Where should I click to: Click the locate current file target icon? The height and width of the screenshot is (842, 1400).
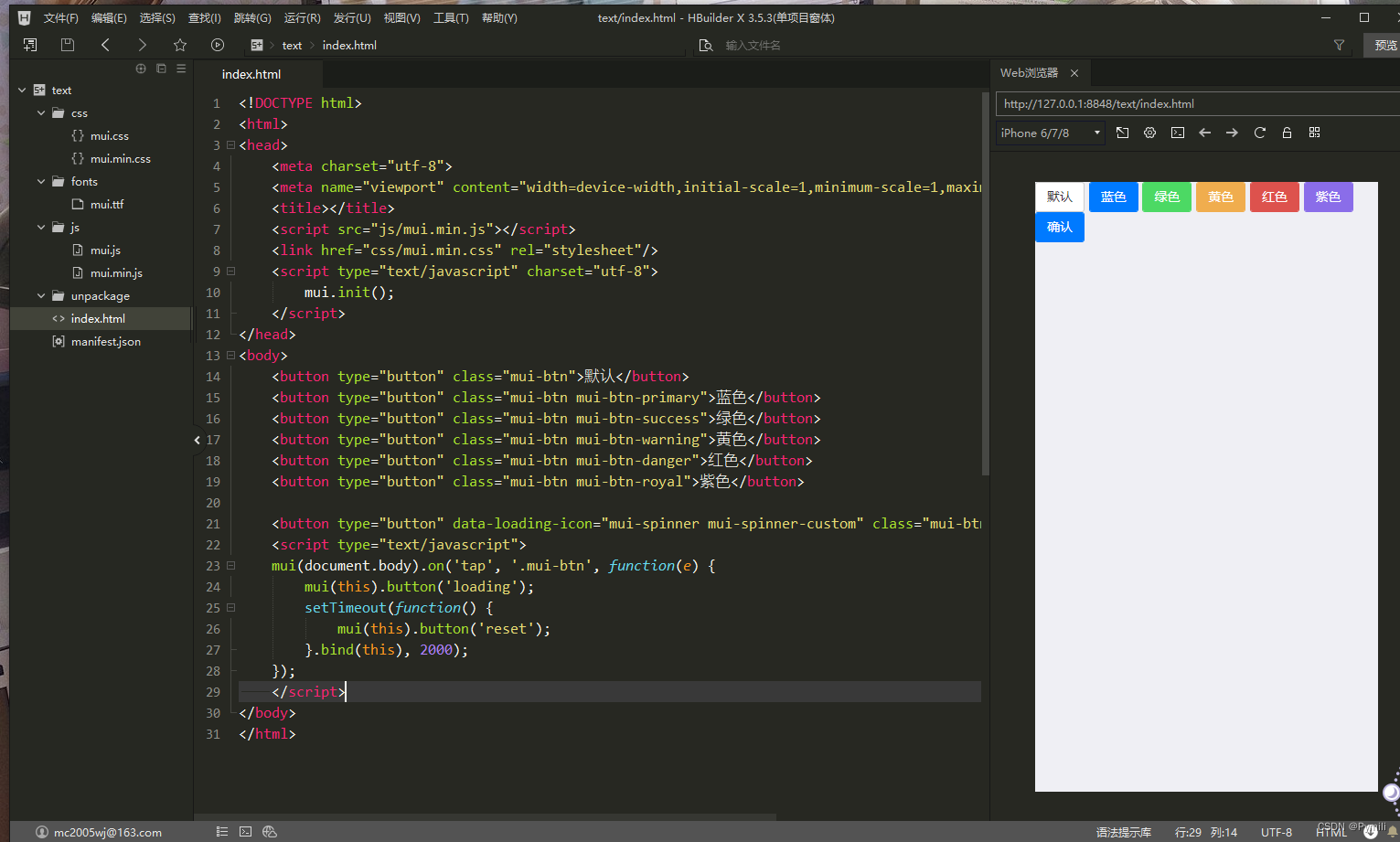click(141, 69)
